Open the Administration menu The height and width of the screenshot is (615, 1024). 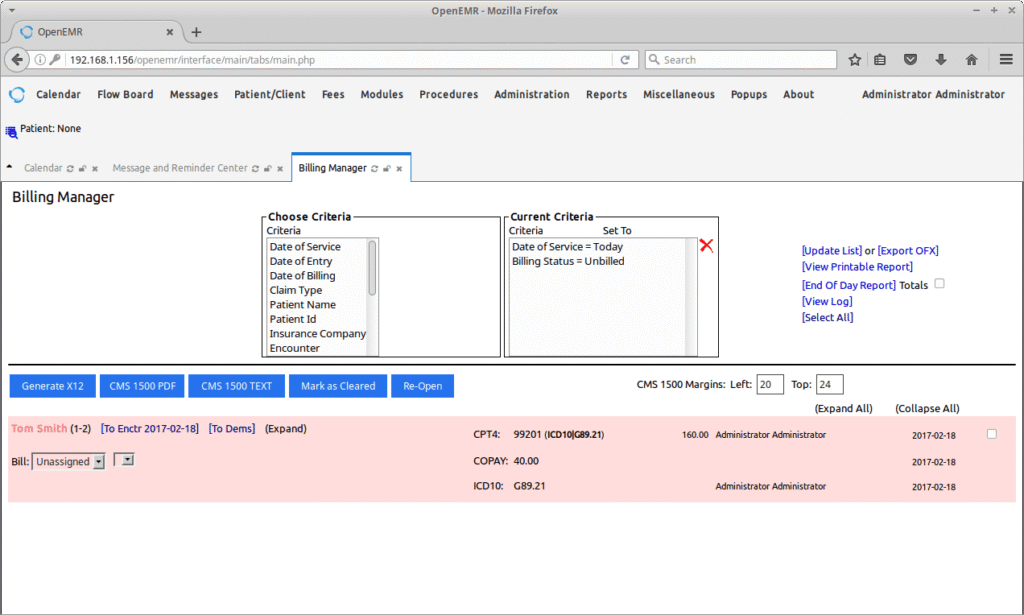pyautogui.click(x=532, y=94)
